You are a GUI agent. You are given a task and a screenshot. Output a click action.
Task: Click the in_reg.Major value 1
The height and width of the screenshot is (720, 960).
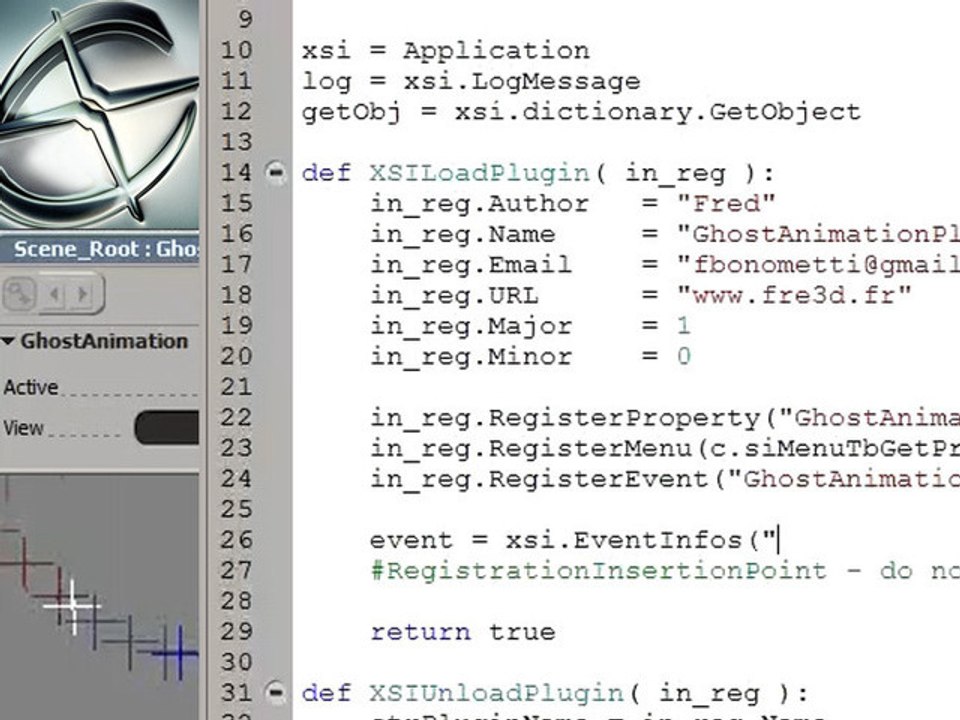click(684, 326)
